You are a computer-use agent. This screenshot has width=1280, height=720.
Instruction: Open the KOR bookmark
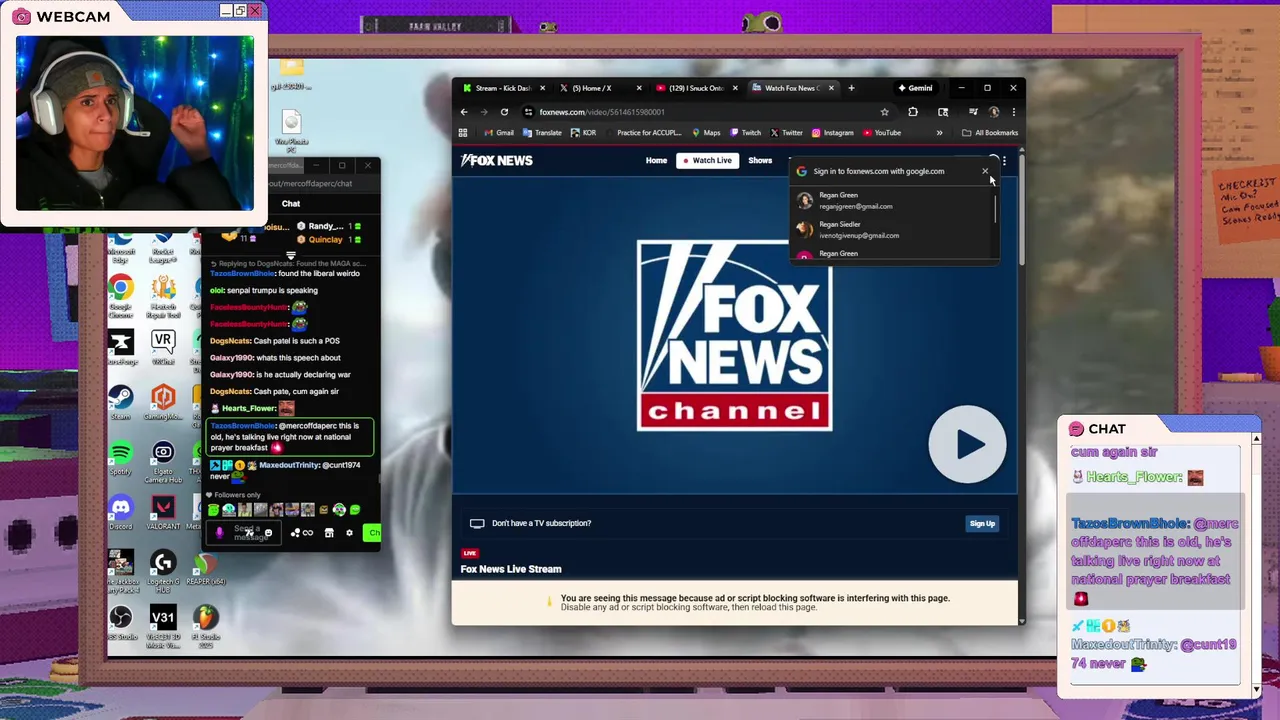coord(583,133)
